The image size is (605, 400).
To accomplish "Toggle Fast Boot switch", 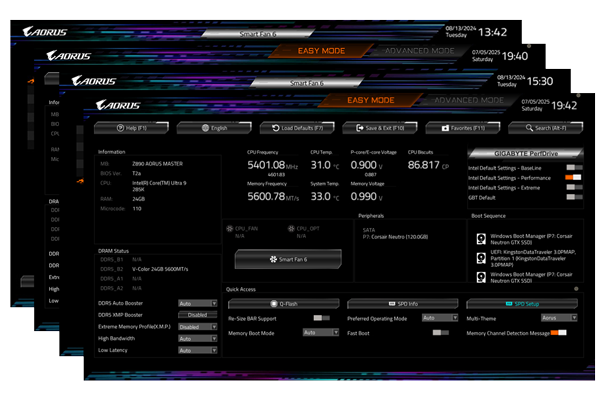I will click(x=441, y=332).
